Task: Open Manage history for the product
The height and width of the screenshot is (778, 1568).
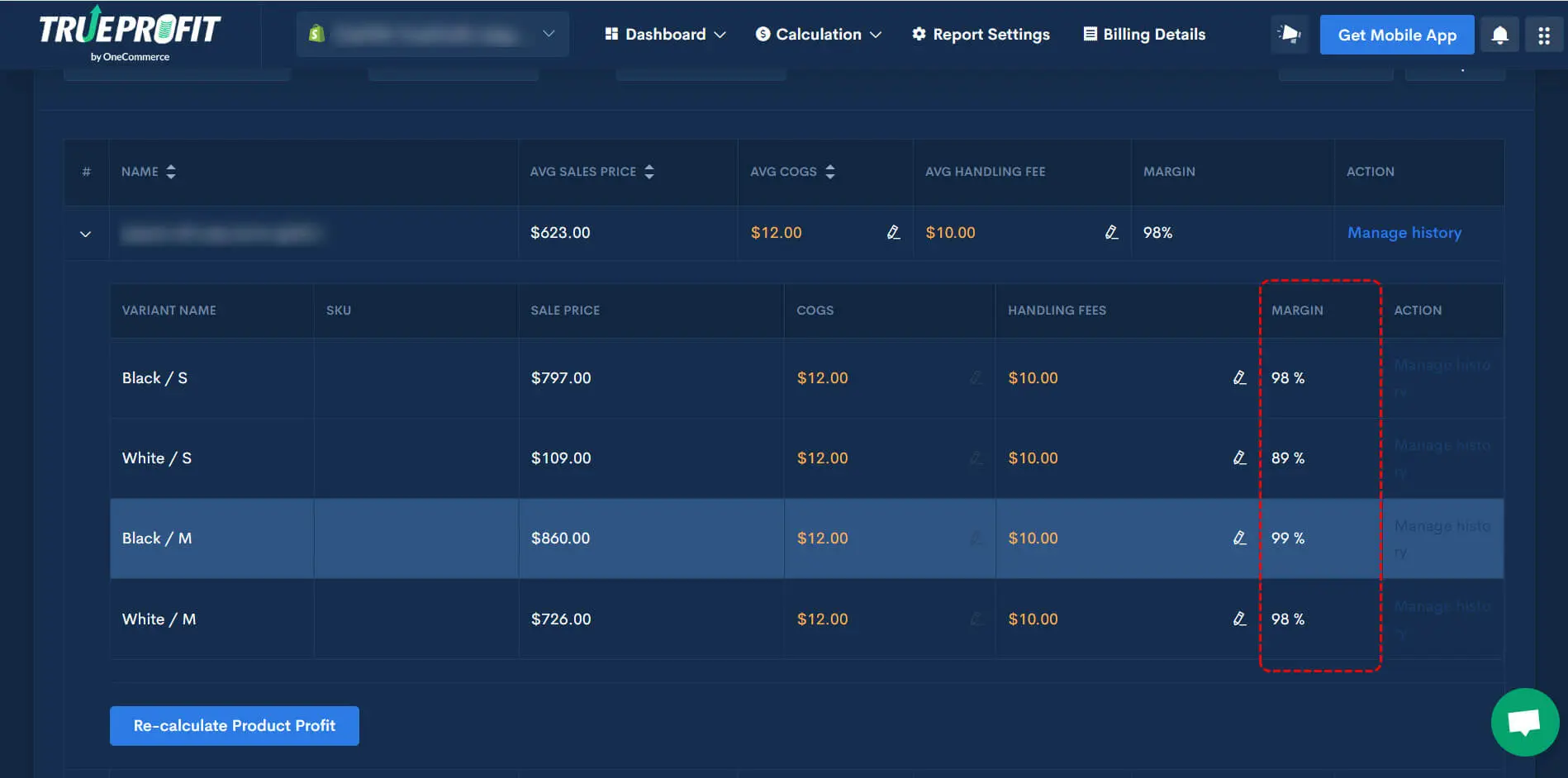Action: 1404,232
